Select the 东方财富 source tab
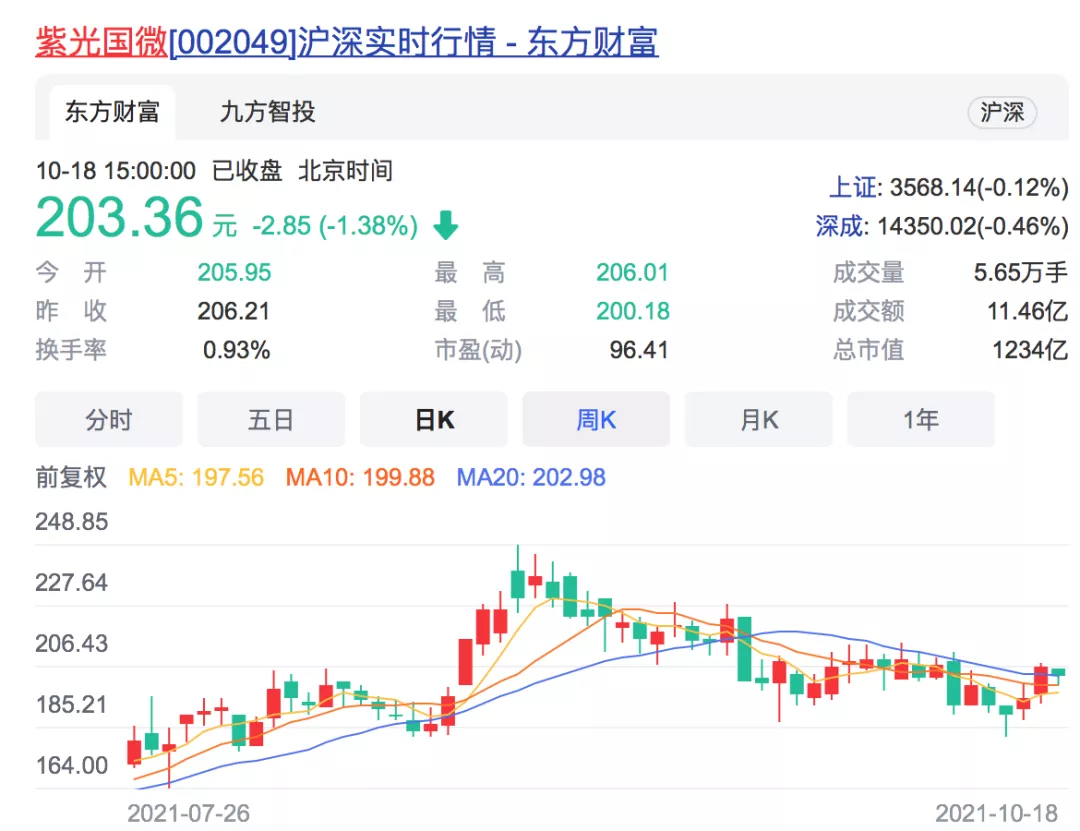1080x831 pixels. [111, 111]
